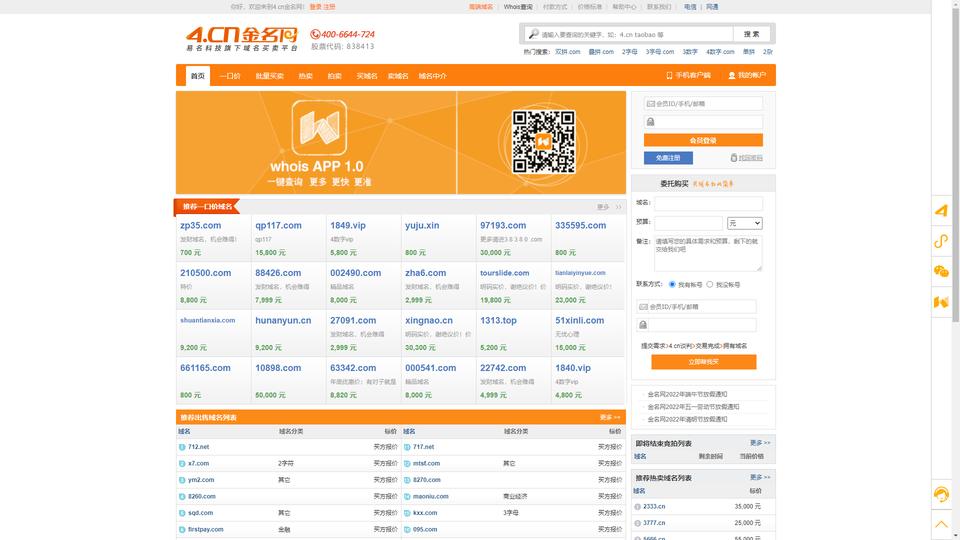Click the icon beside kxx.com
Viewport: 960px width, 540px height.
407,513
